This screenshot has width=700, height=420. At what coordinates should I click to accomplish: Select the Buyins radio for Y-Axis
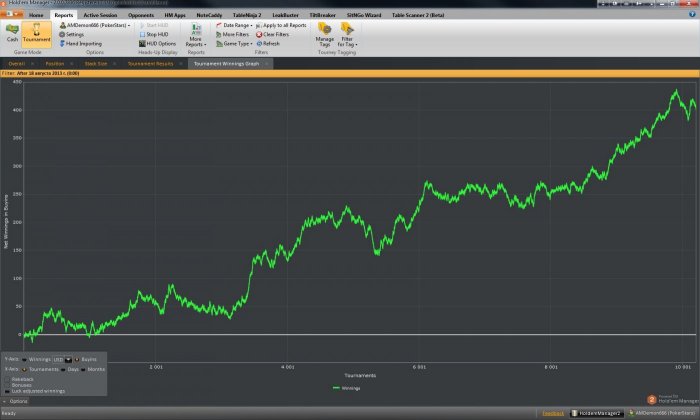(77, 359)
